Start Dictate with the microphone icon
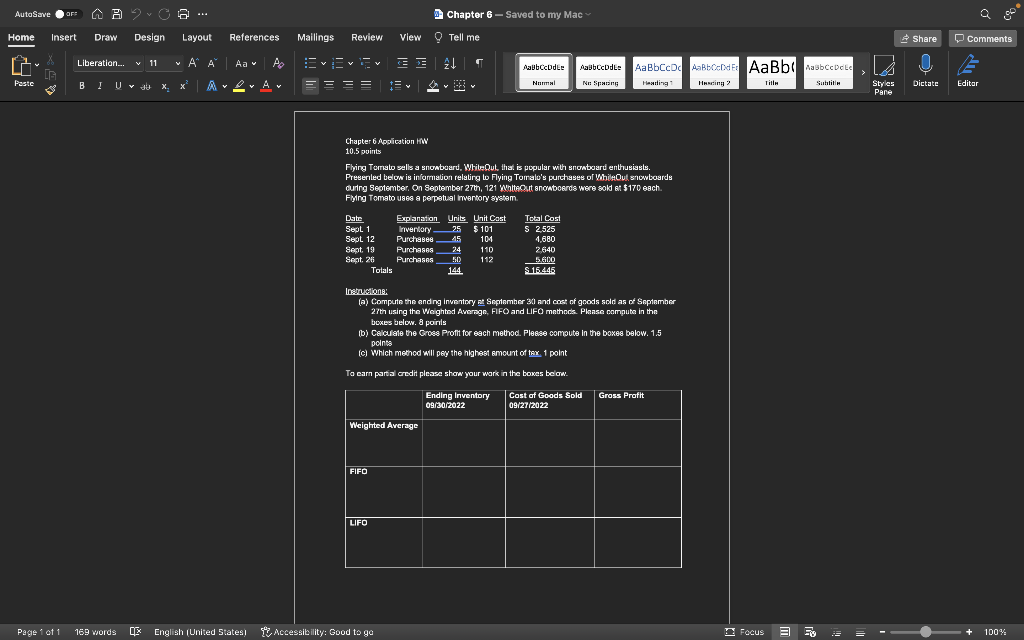1024x640 pixels. 925,71
